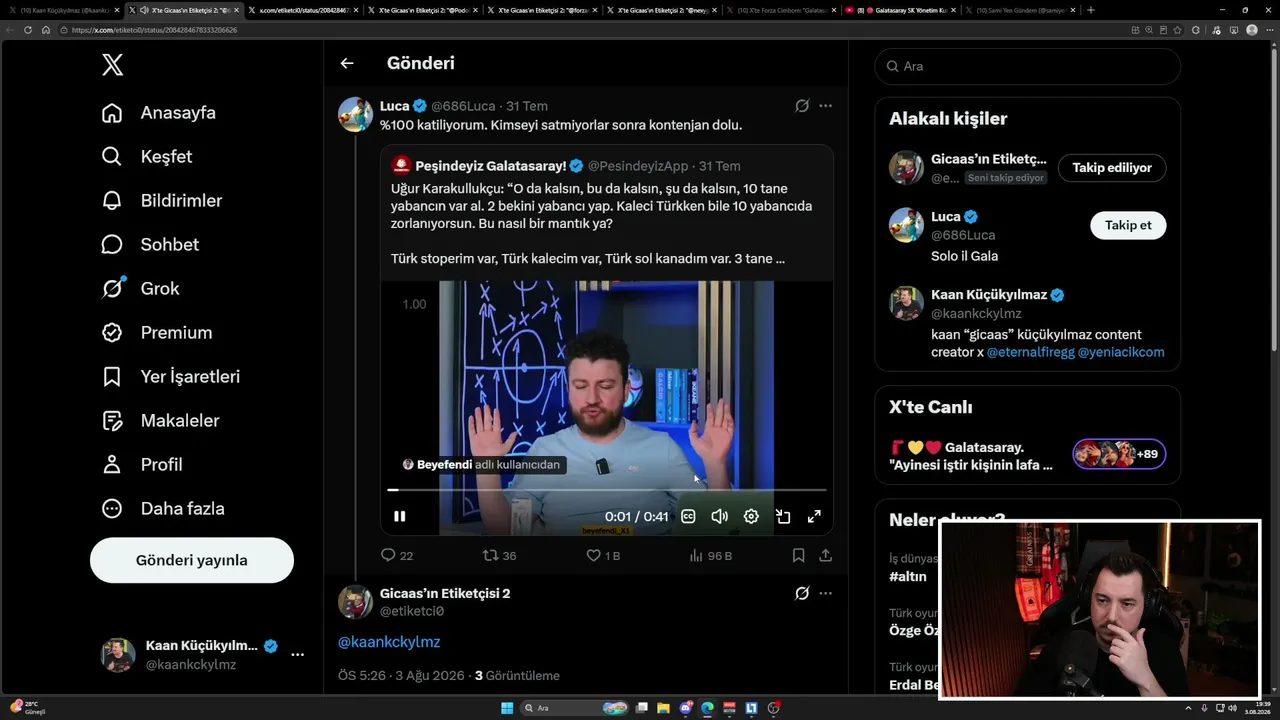Switch to the x.com/etiketci0/status browser tab
This screenshot has width=1280, height=720.
[x=304, y=10]
